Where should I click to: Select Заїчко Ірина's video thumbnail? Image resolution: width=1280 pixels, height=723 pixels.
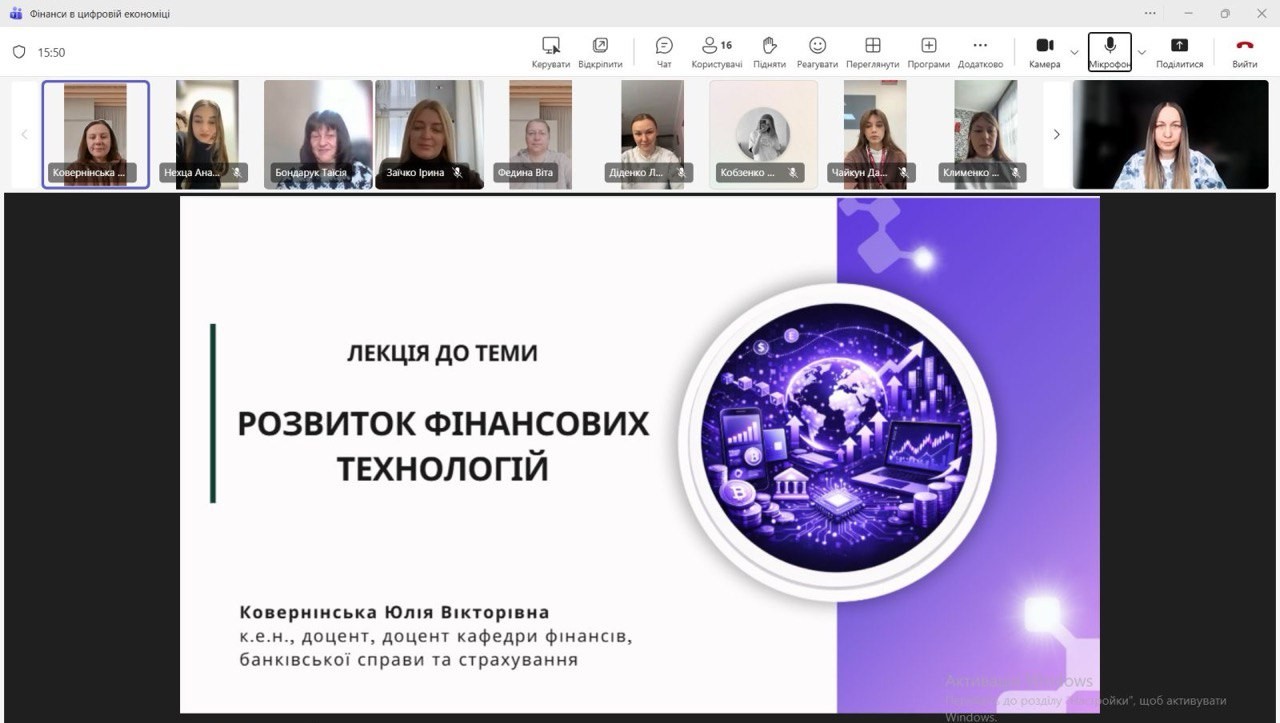pyautogui.click(x=429, y=134)
